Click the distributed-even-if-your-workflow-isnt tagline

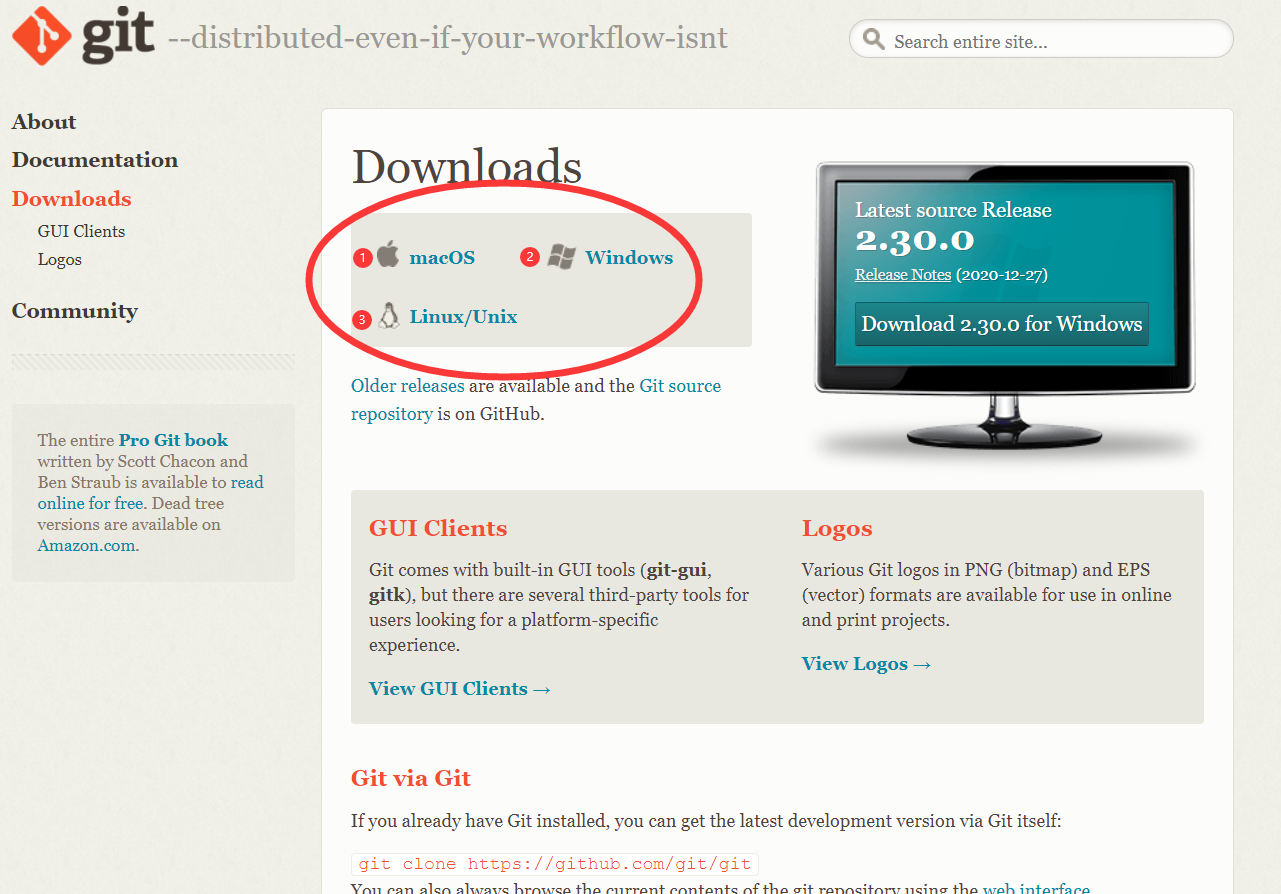click(x=448, y=38)
